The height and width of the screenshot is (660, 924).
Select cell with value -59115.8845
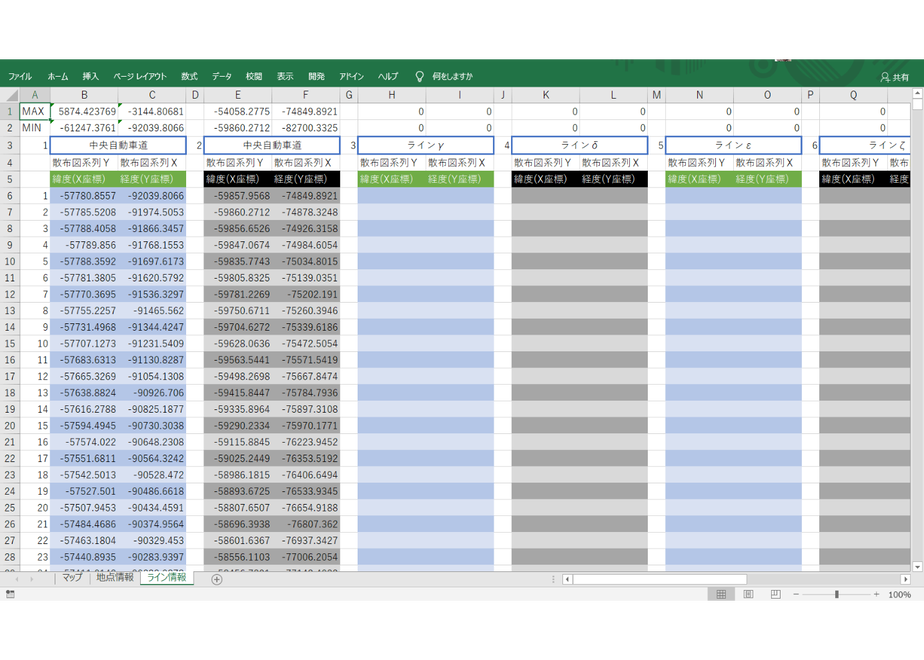tap(238, 442)
